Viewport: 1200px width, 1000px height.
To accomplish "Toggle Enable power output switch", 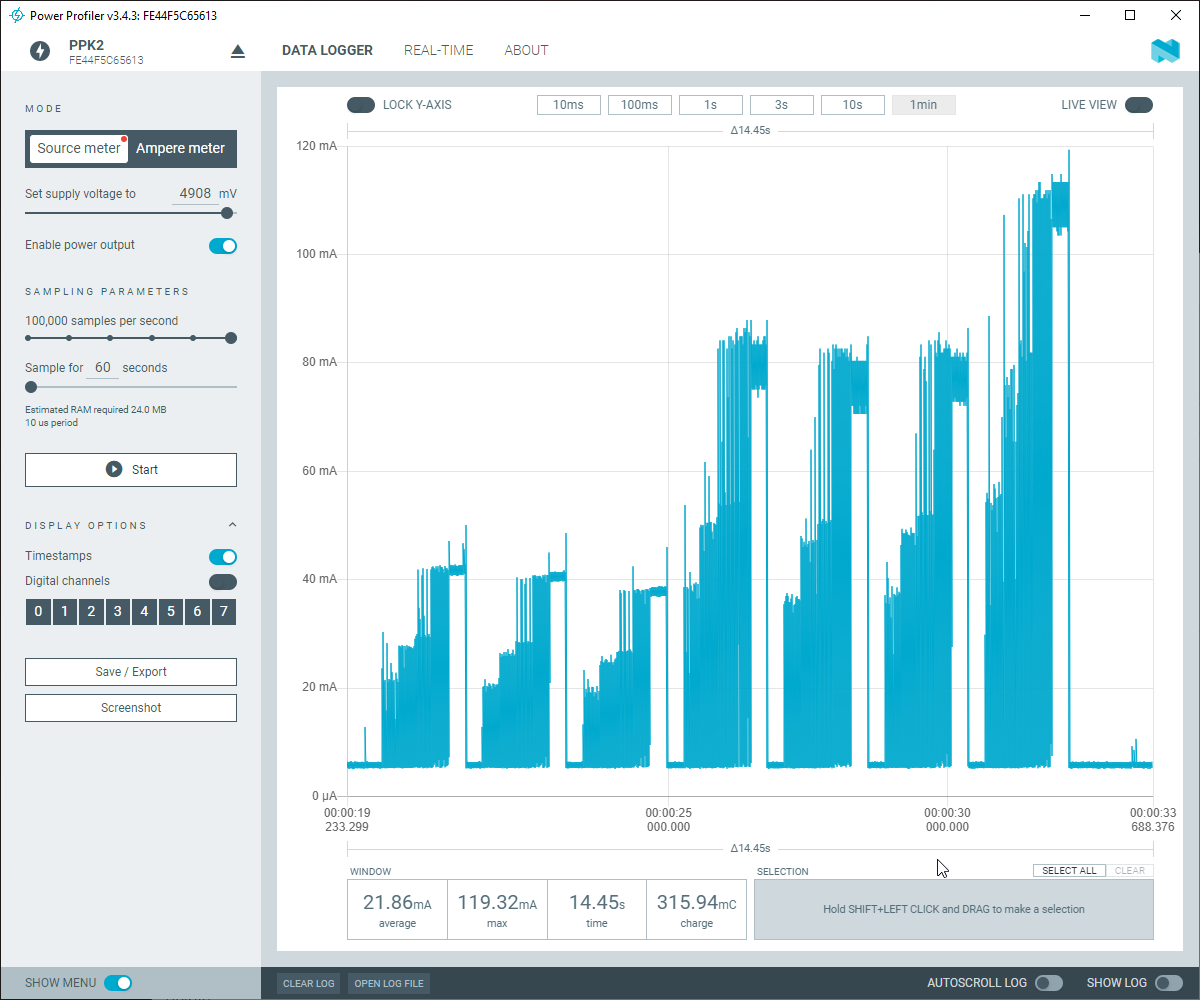I will tap(223, 246).
